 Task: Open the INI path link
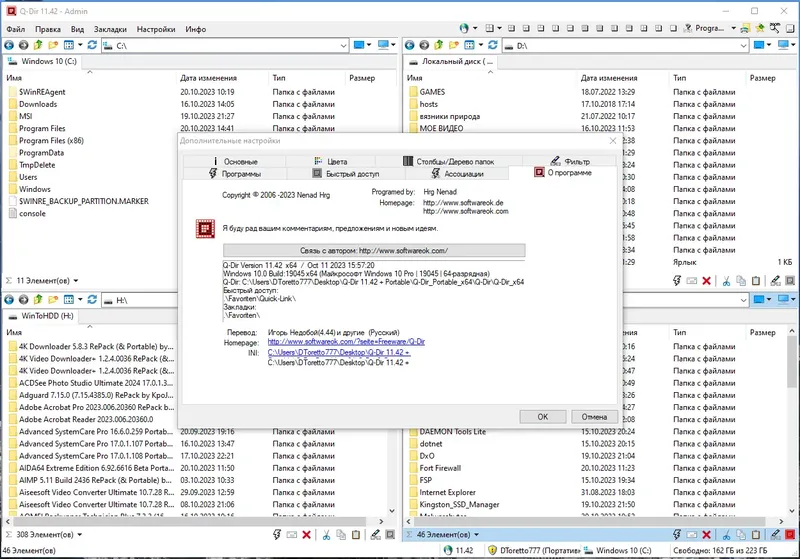338,352
